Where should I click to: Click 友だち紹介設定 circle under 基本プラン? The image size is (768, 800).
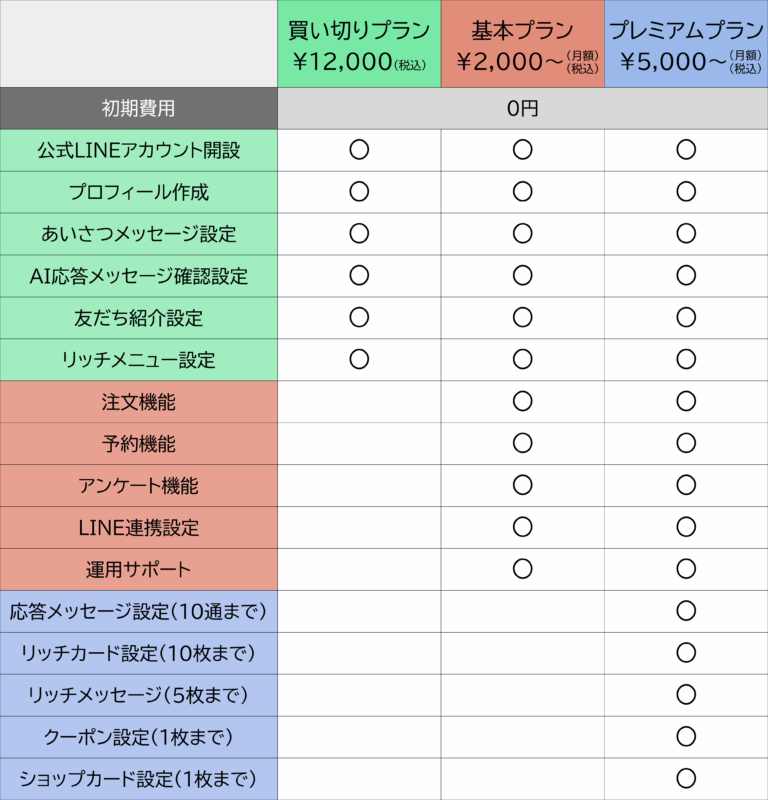click(523, 317)
